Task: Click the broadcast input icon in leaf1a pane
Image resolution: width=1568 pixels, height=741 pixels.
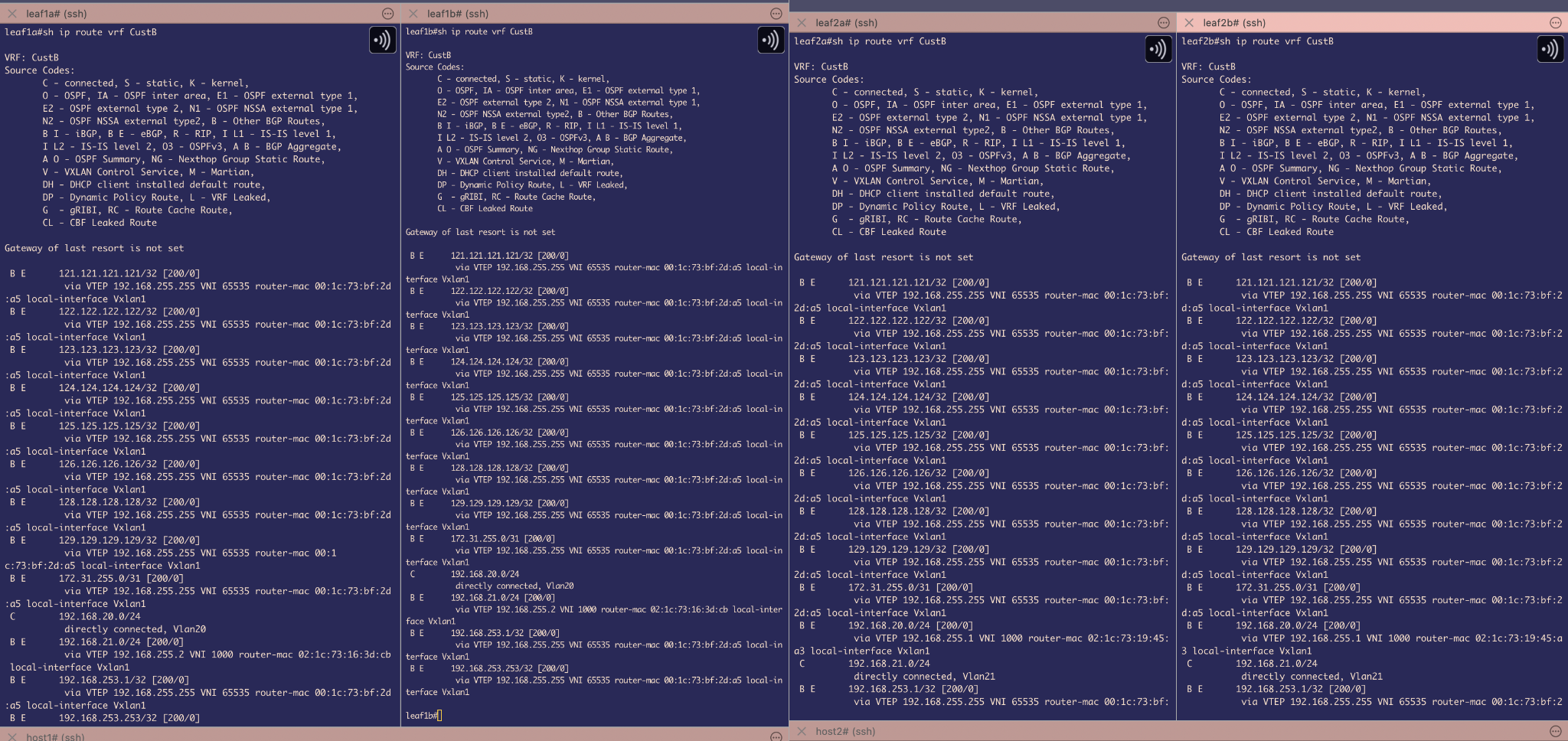Action: point(383,39)
